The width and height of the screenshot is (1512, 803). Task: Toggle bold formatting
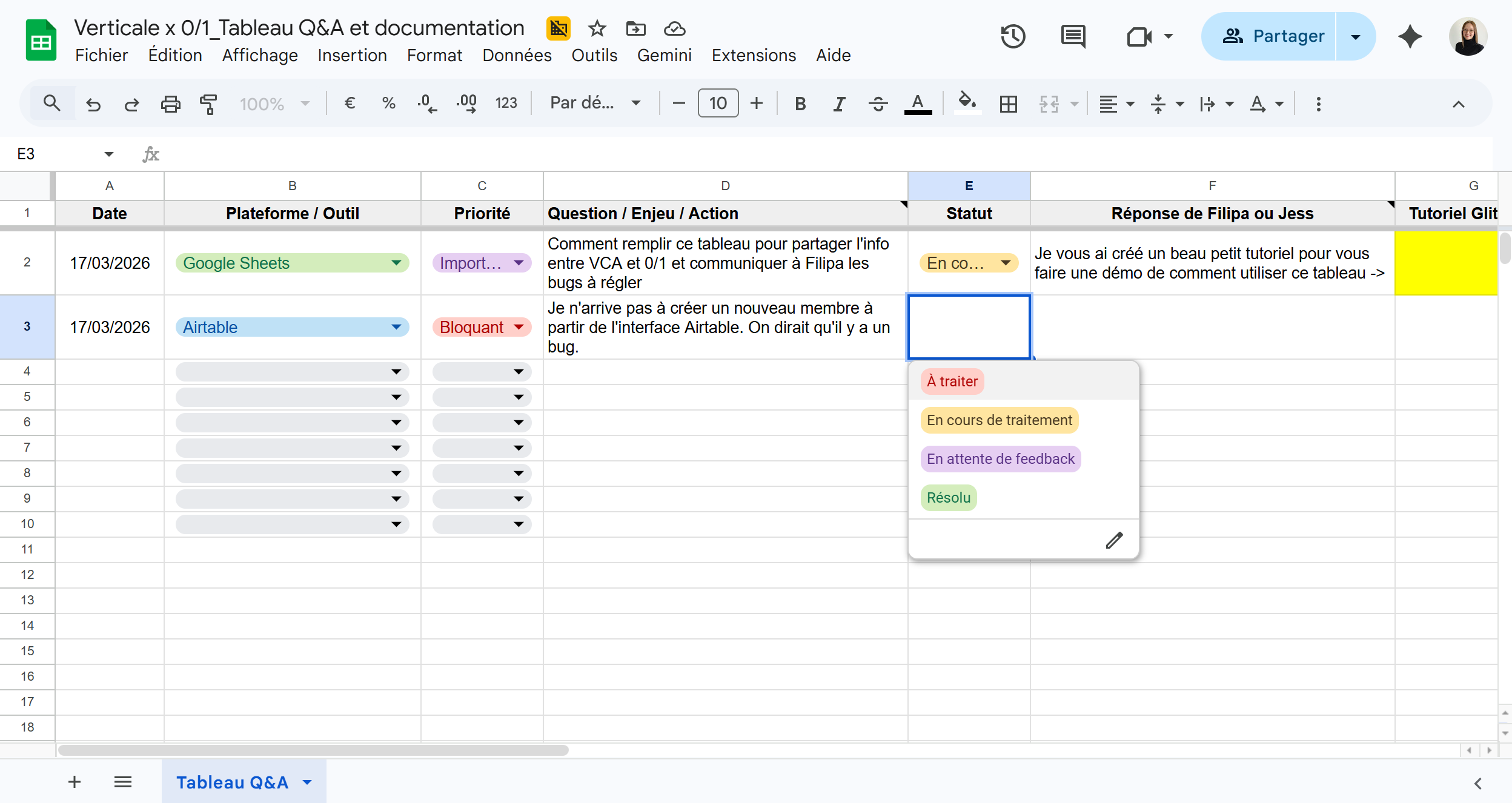800,104
